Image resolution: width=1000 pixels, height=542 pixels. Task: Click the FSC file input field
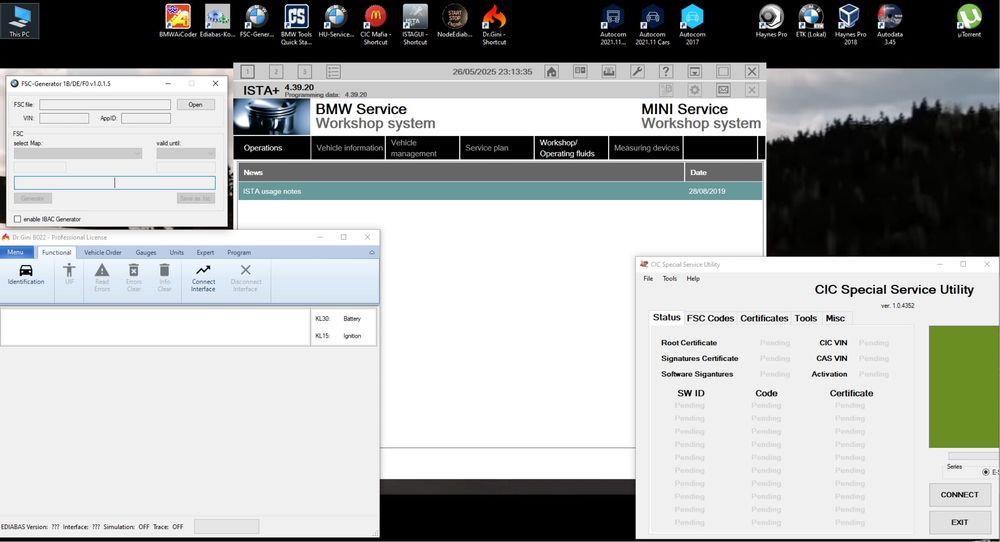(x=105, y=105)
